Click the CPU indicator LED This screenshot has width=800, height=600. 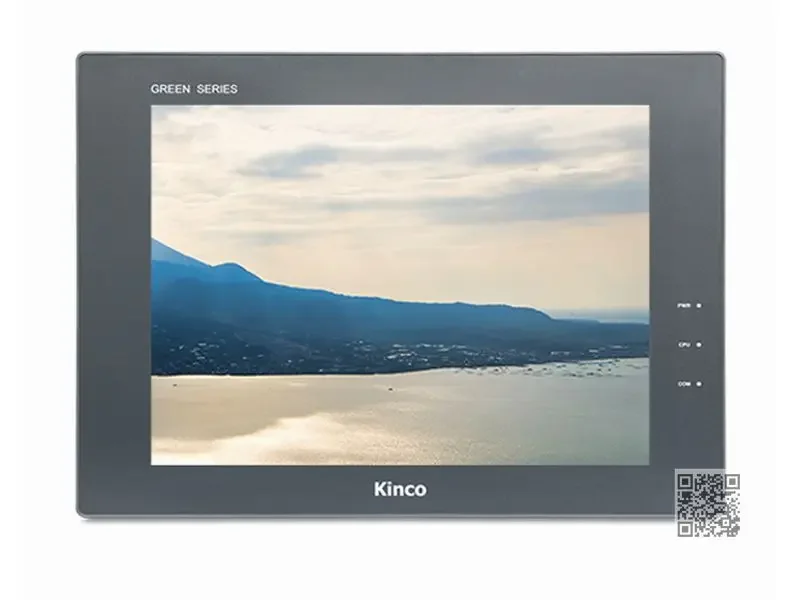tap(698, 345)
